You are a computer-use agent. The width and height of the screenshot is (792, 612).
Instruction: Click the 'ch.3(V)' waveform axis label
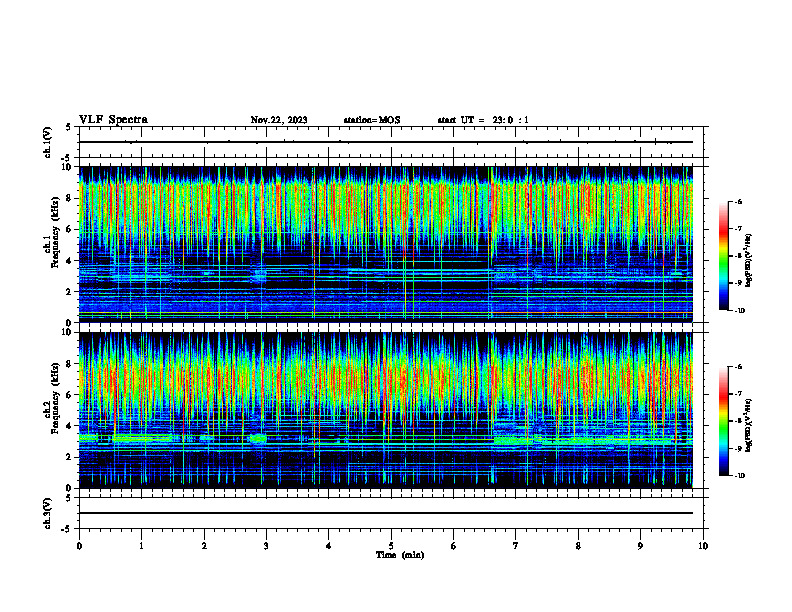pos(48,513)
